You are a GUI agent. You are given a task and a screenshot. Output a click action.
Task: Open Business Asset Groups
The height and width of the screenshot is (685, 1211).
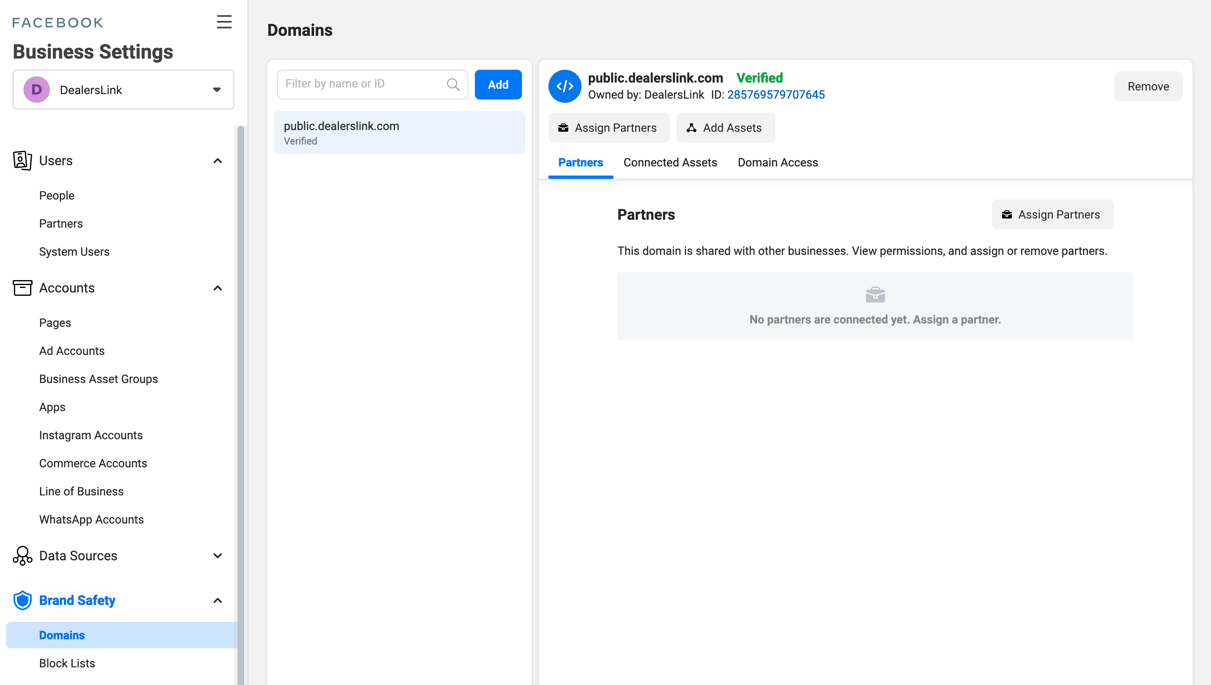[x=98, y=379]
